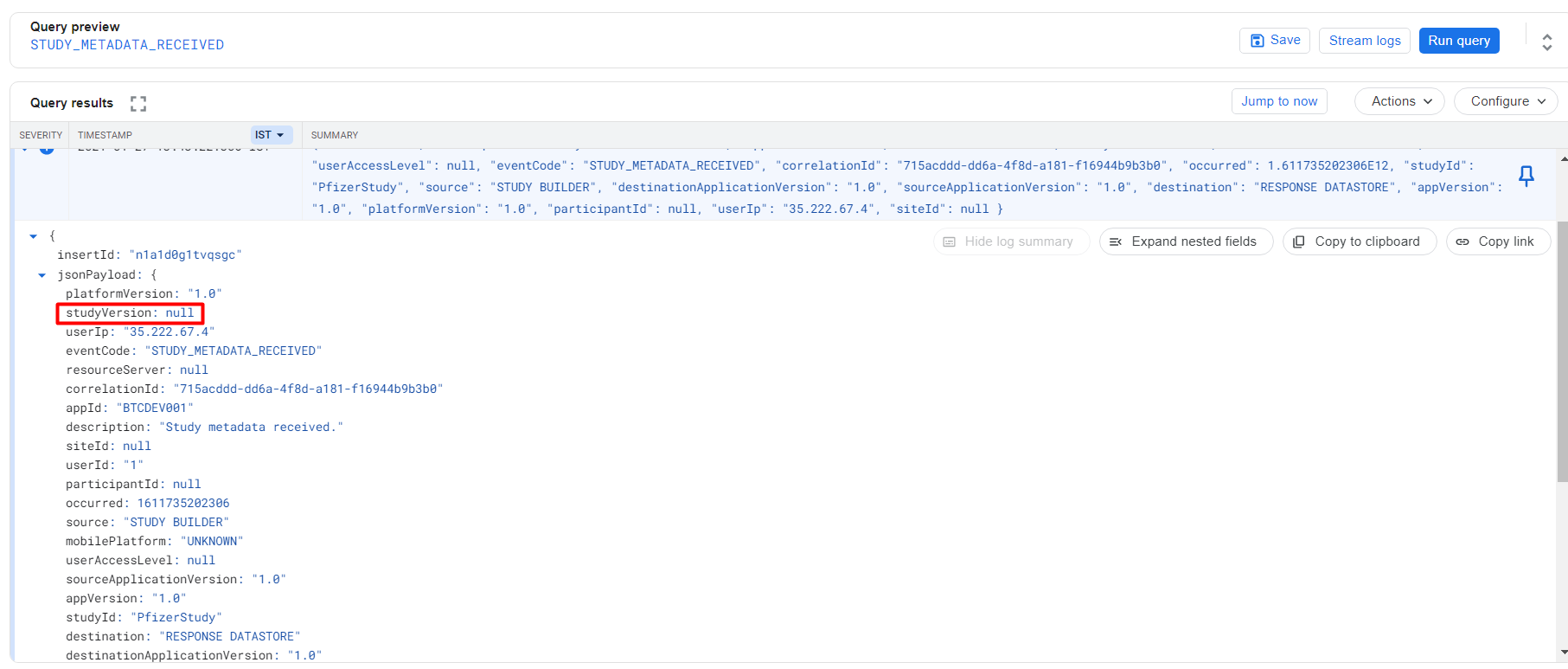This screenshot has height=669, width=1568.
Task: Click the Copy to clipboard icon
Action: point(1299,242)
